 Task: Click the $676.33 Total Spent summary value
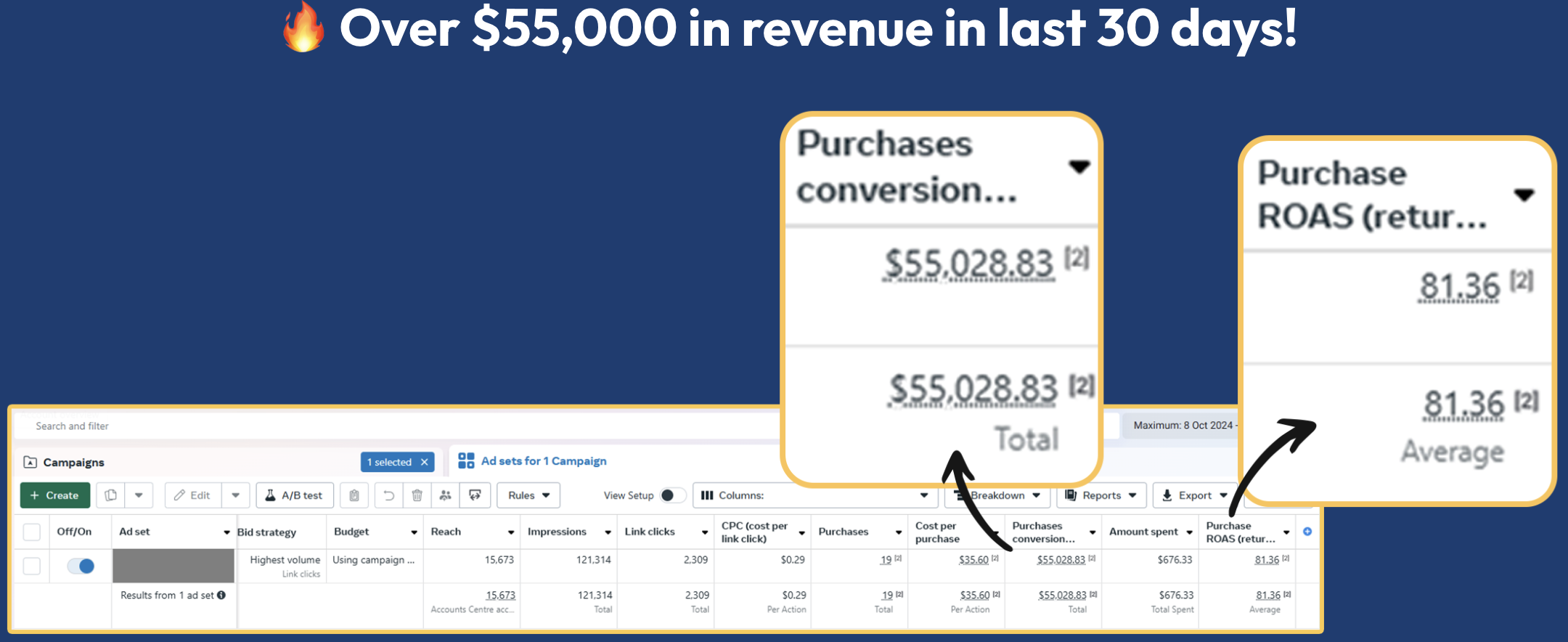(x=1176, y=596)
